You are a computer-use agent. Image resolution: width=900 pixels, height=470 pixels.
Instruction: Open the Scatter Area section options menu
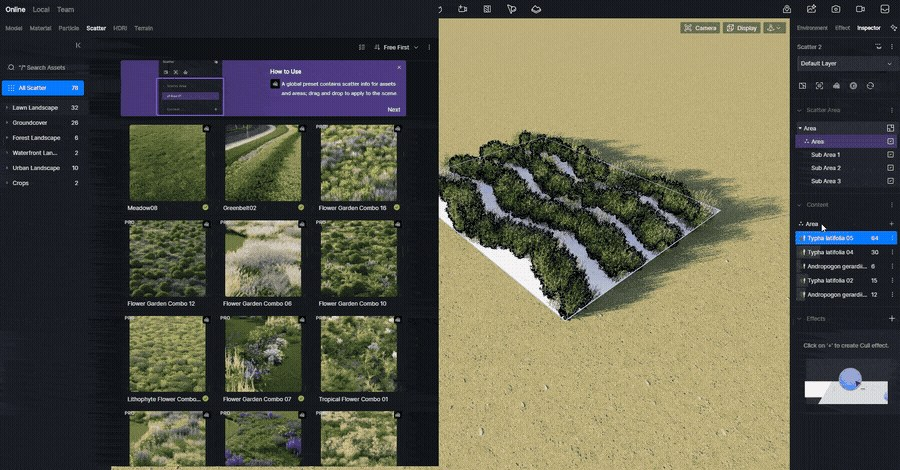(x=891, y=110)
